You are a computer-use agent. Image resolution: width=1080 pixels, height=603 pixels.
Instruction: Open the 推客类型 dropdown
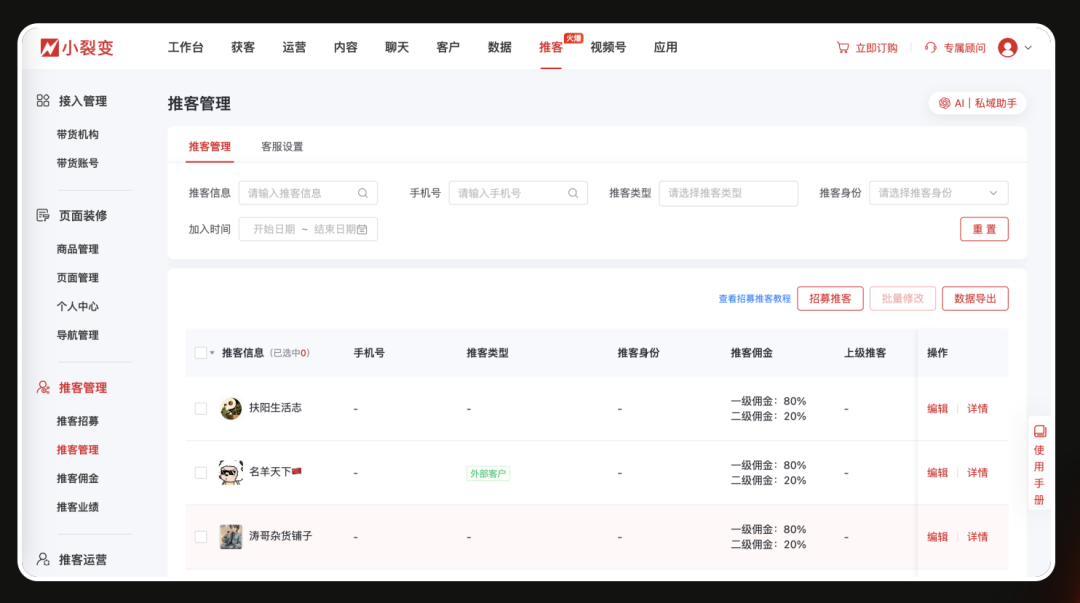point(728,192)
